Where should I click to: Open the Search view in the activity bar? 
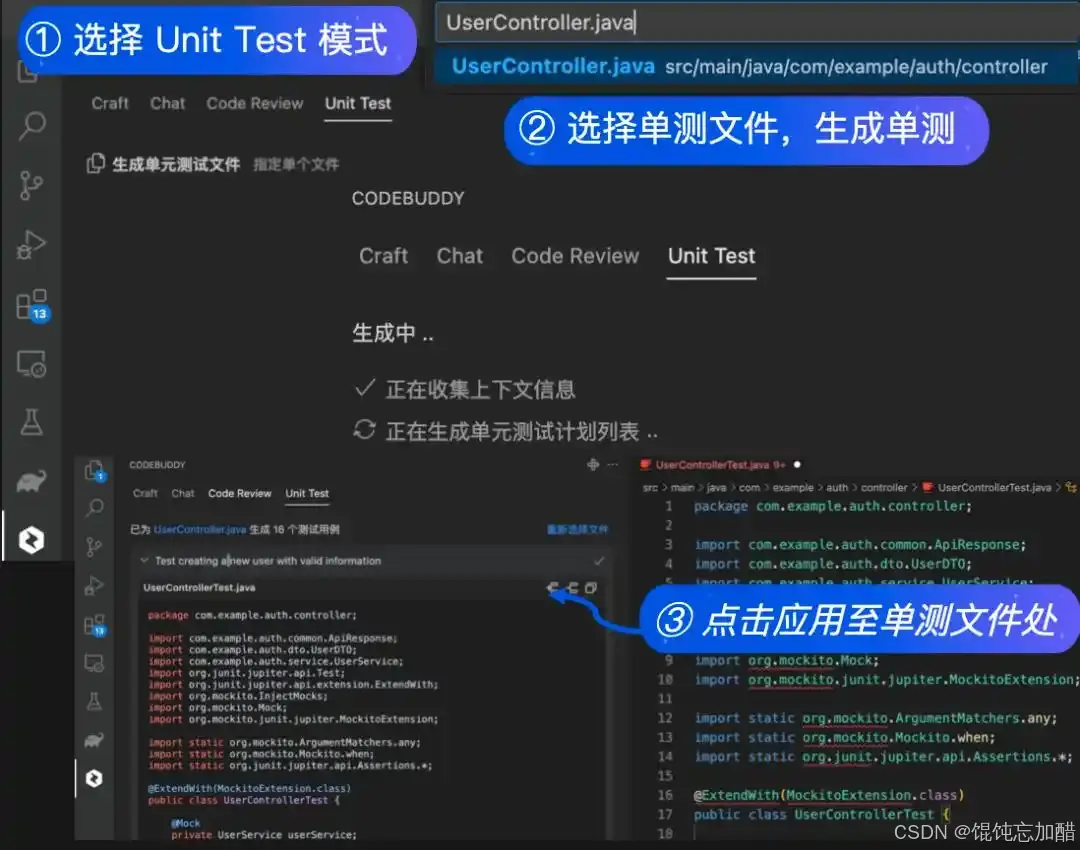(32, 126)
